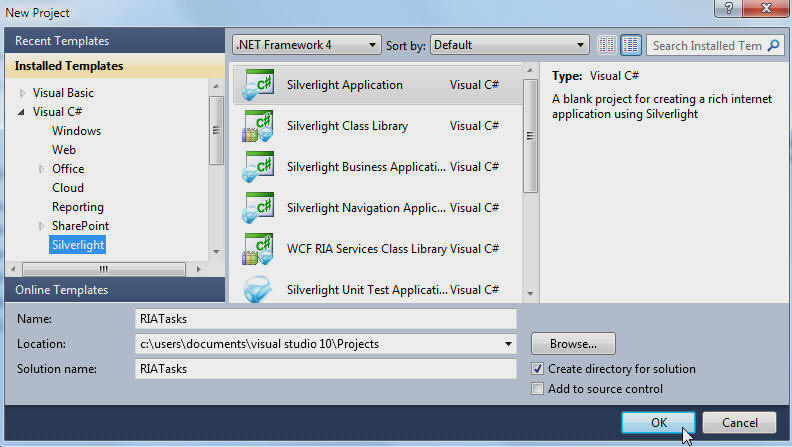Select the Cloud category
Image resolution: width=792 pixels, height=447 pixels.
tap(68, 188)
